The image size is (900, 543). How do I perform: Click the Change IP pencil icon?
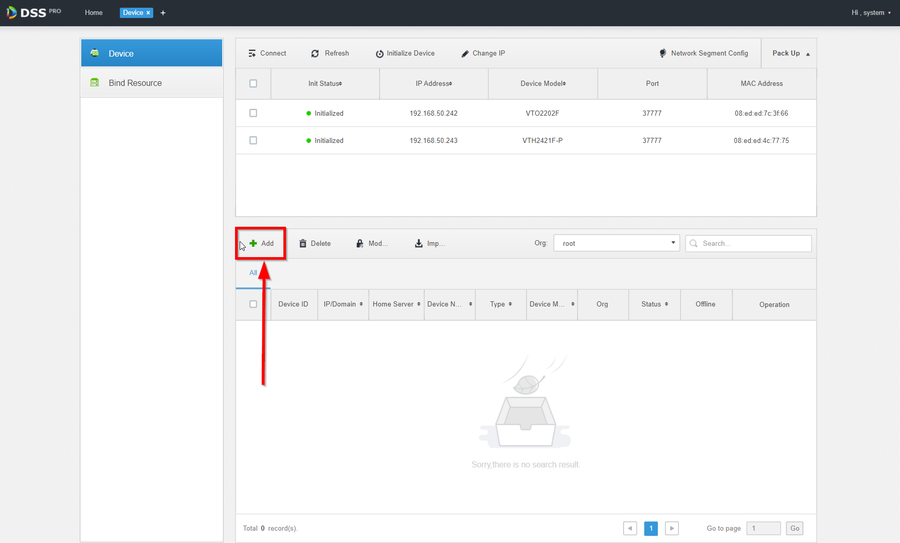click(465, 54)
